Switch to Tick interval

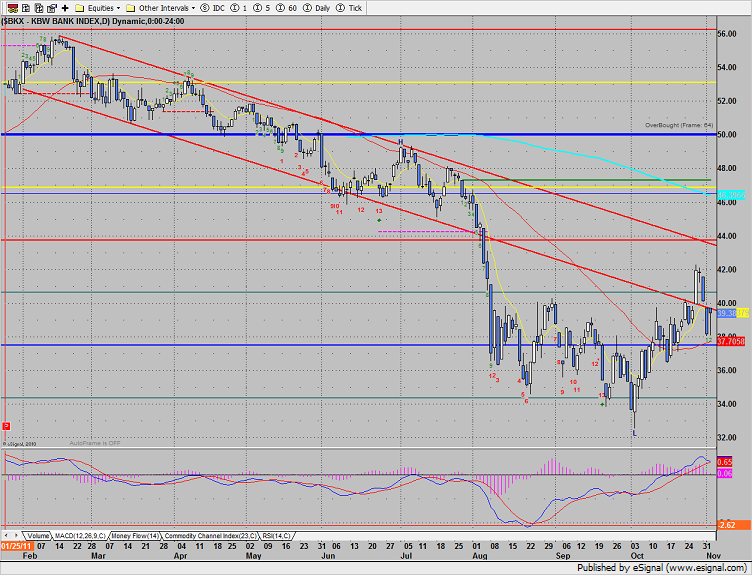(x=349, y=8)
